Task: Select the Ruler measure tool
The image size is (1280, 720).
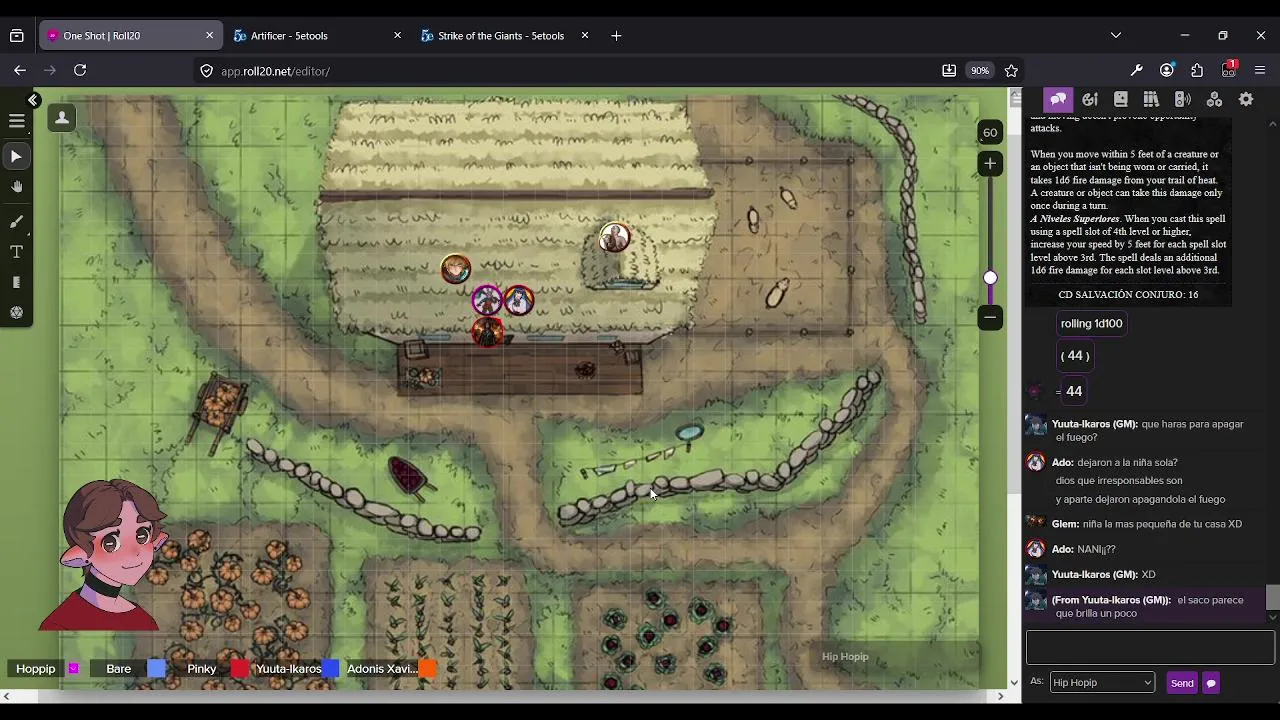Action: click(x=17, y=282)
